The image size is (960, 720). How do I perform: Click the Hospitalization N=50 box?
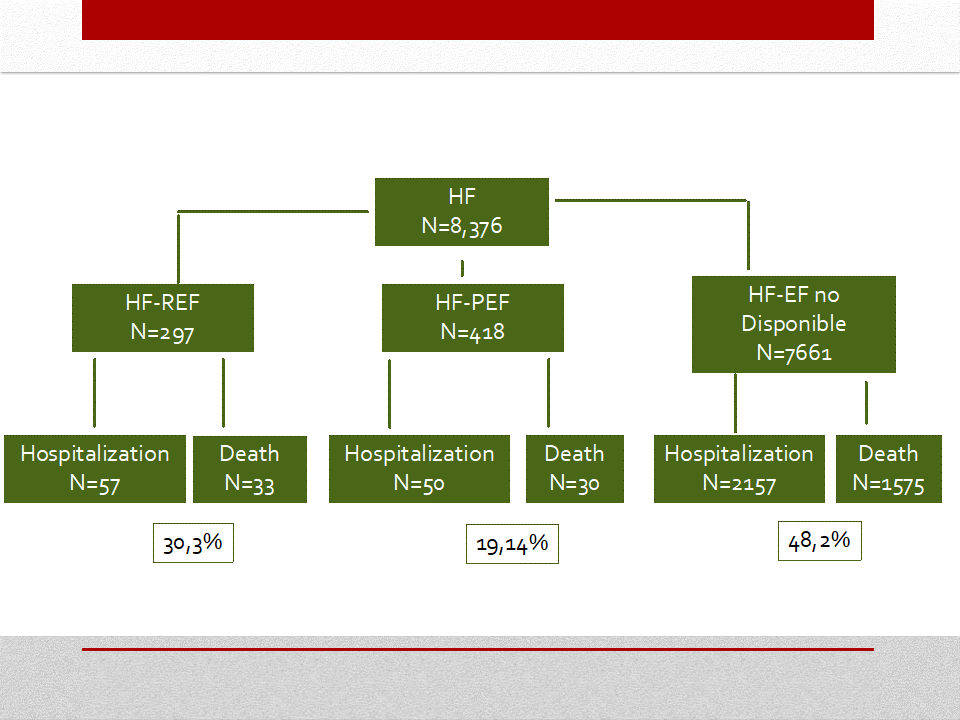(419, 469)
